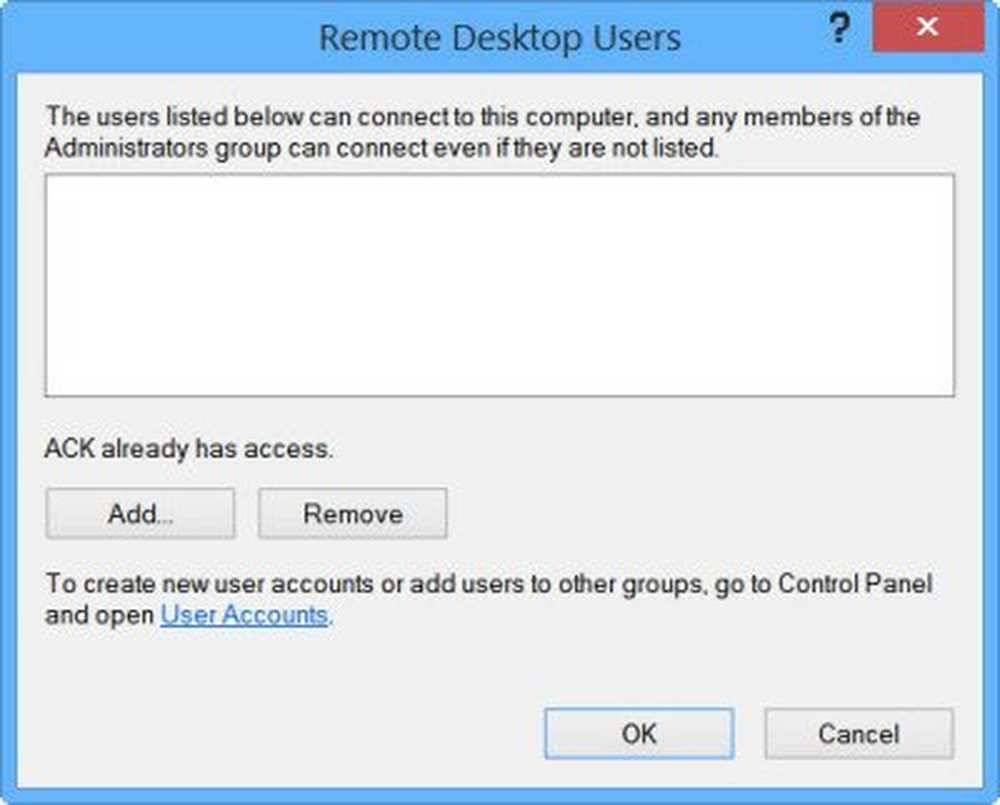Close the Remote Desktop Users dialog

point(926,28)
